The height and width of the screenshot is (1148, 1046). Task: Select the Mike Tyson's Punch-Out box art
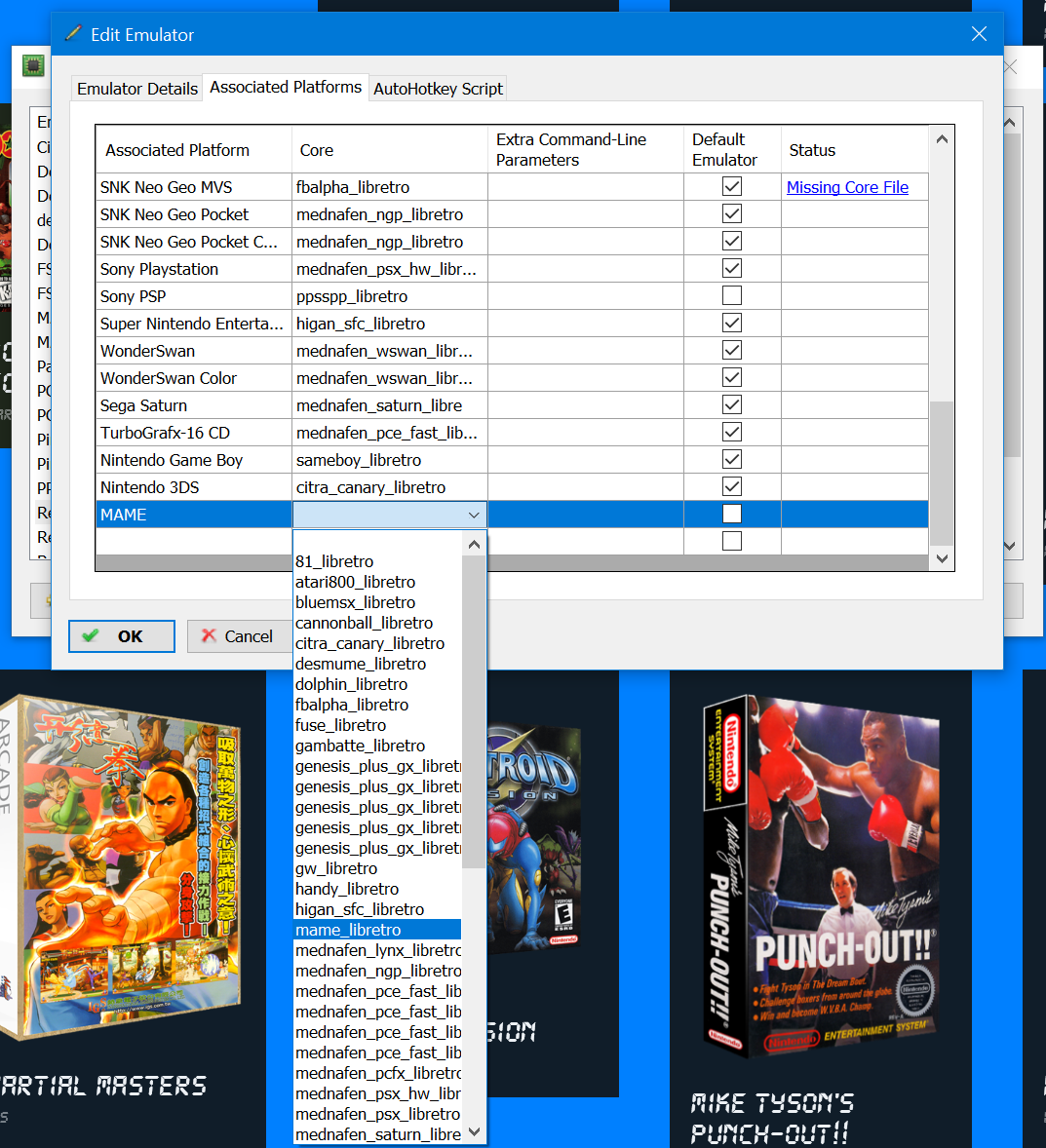821,876
